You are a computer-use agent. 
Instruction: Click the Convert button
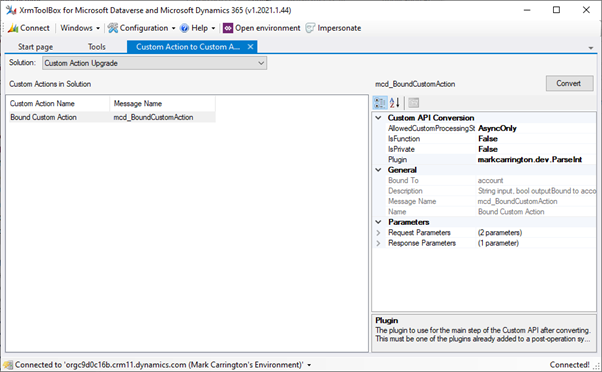(x=569, y=83)
